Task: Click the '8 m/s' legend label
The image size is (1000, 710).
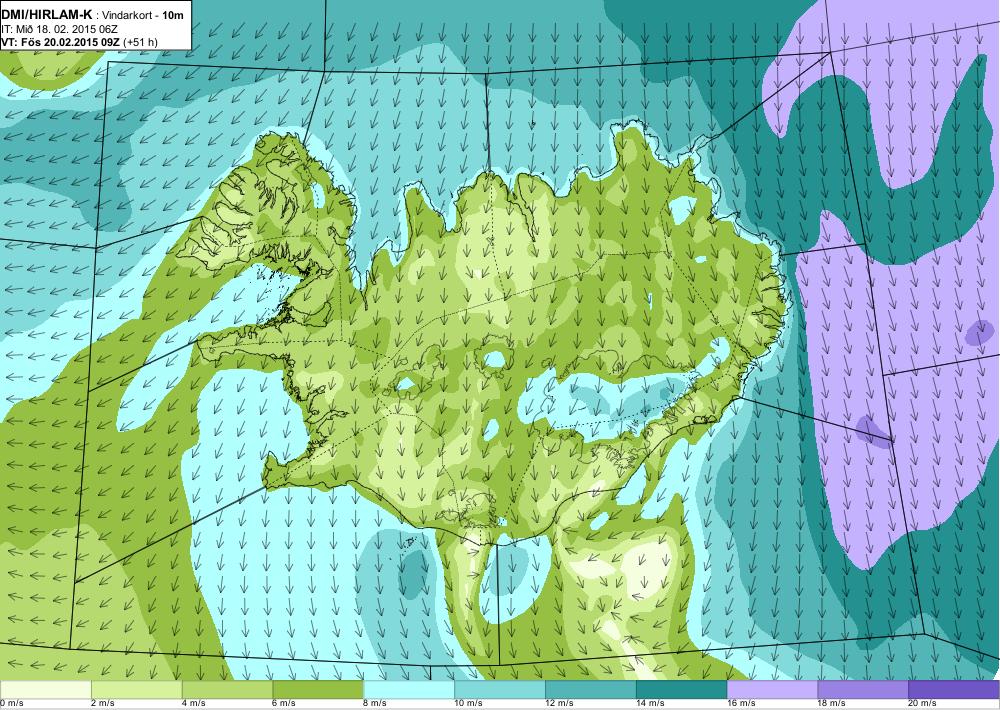Action: 376,704
